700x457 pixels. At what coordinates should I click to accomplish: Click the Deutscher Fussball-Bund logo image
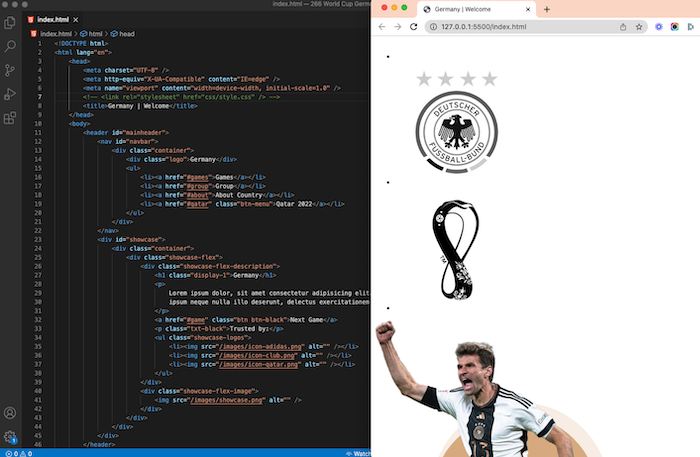point(456,122)
